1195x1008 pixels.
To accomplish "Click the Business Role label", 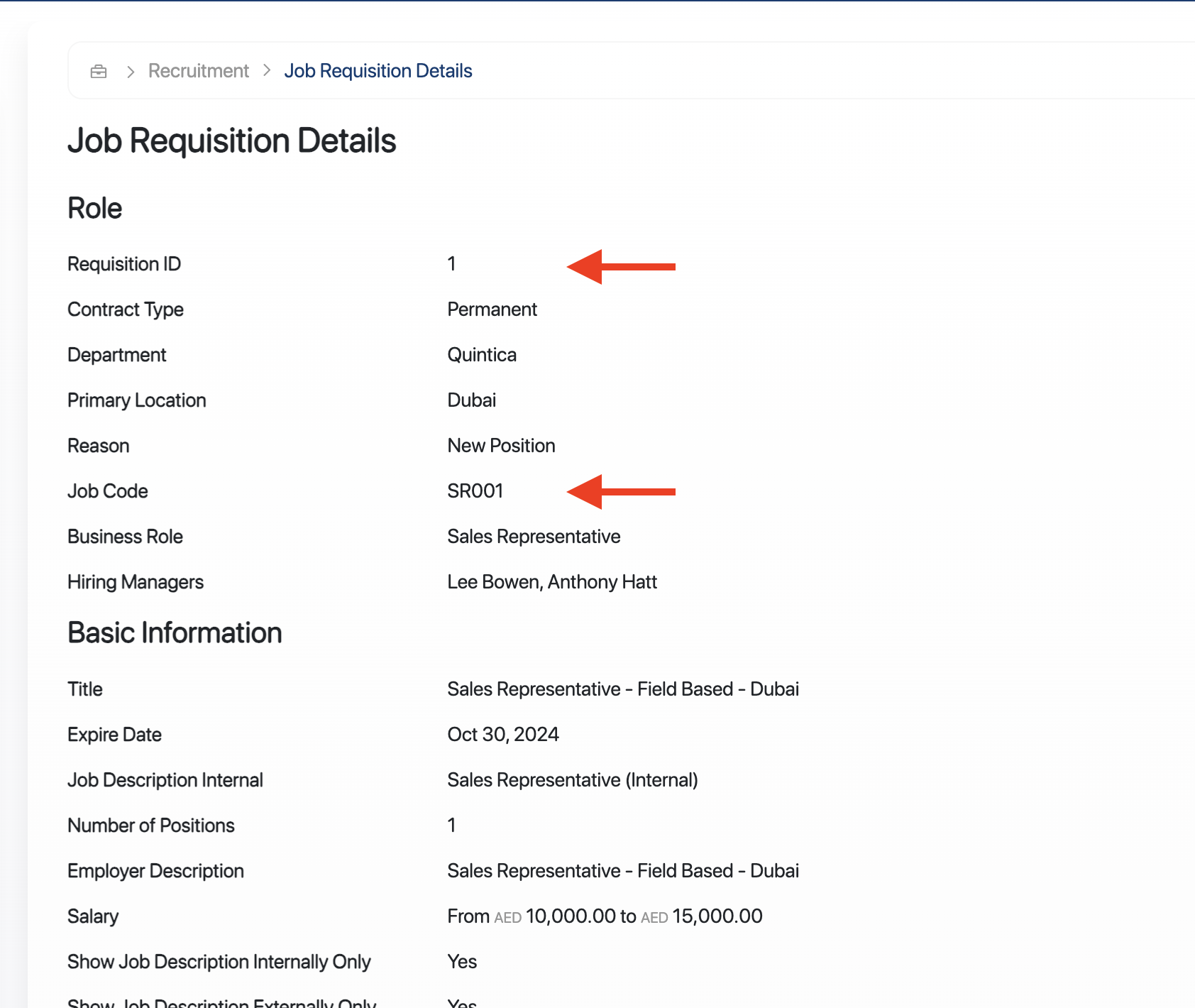I will coord(126,537).
